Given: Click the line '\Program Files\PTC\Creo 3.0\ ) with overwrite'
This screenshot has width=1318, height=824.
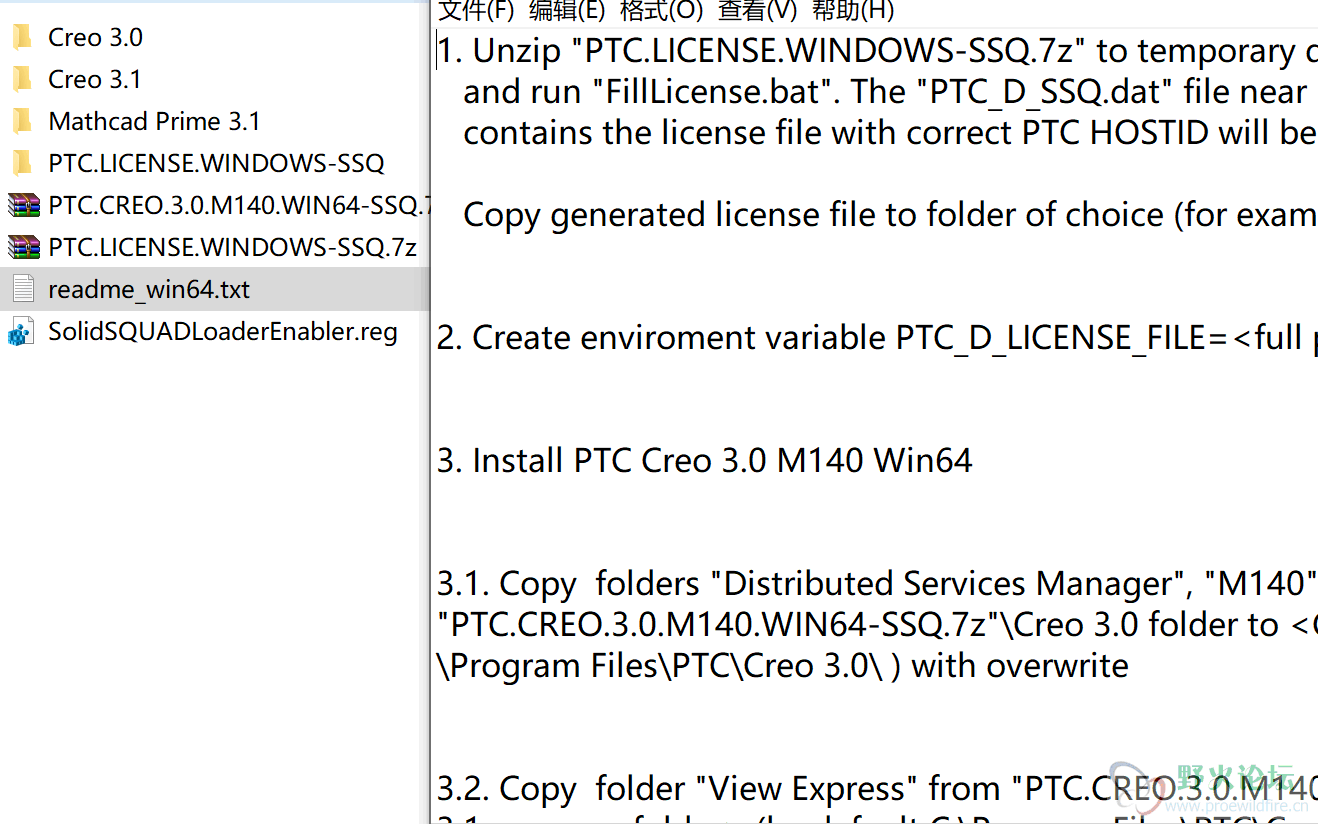Looking at the screenshot, I should click(x=783, y=666).
